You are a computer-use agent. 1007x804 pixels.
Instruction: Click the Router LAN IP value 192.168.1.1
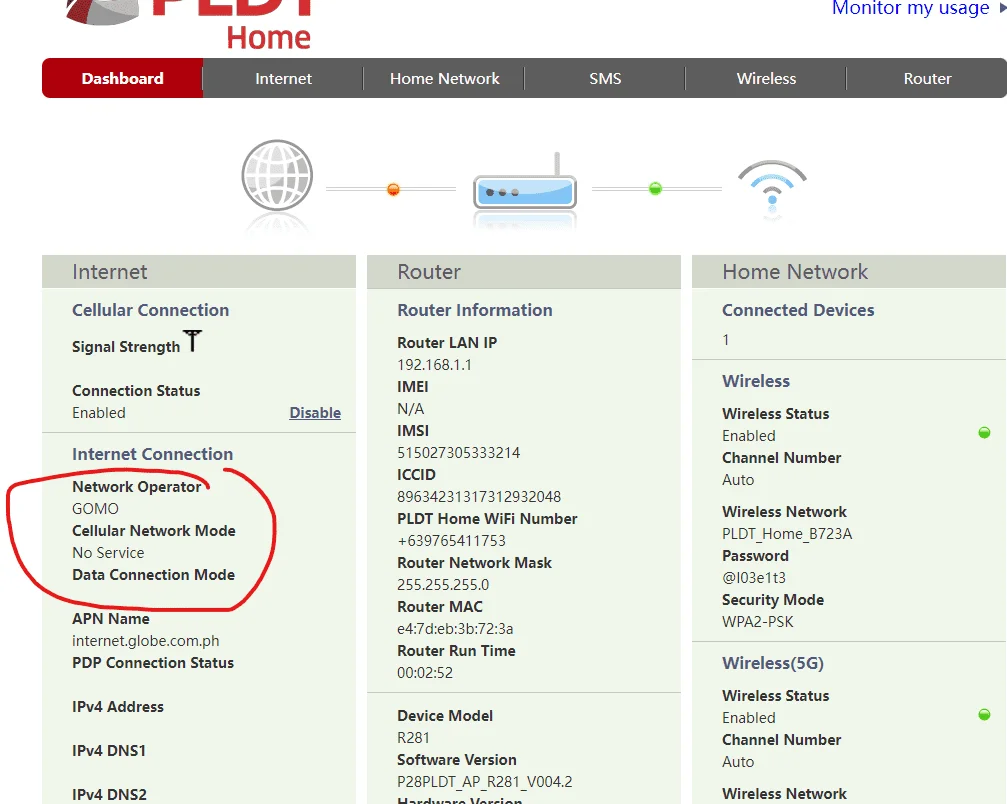(434, 365)
